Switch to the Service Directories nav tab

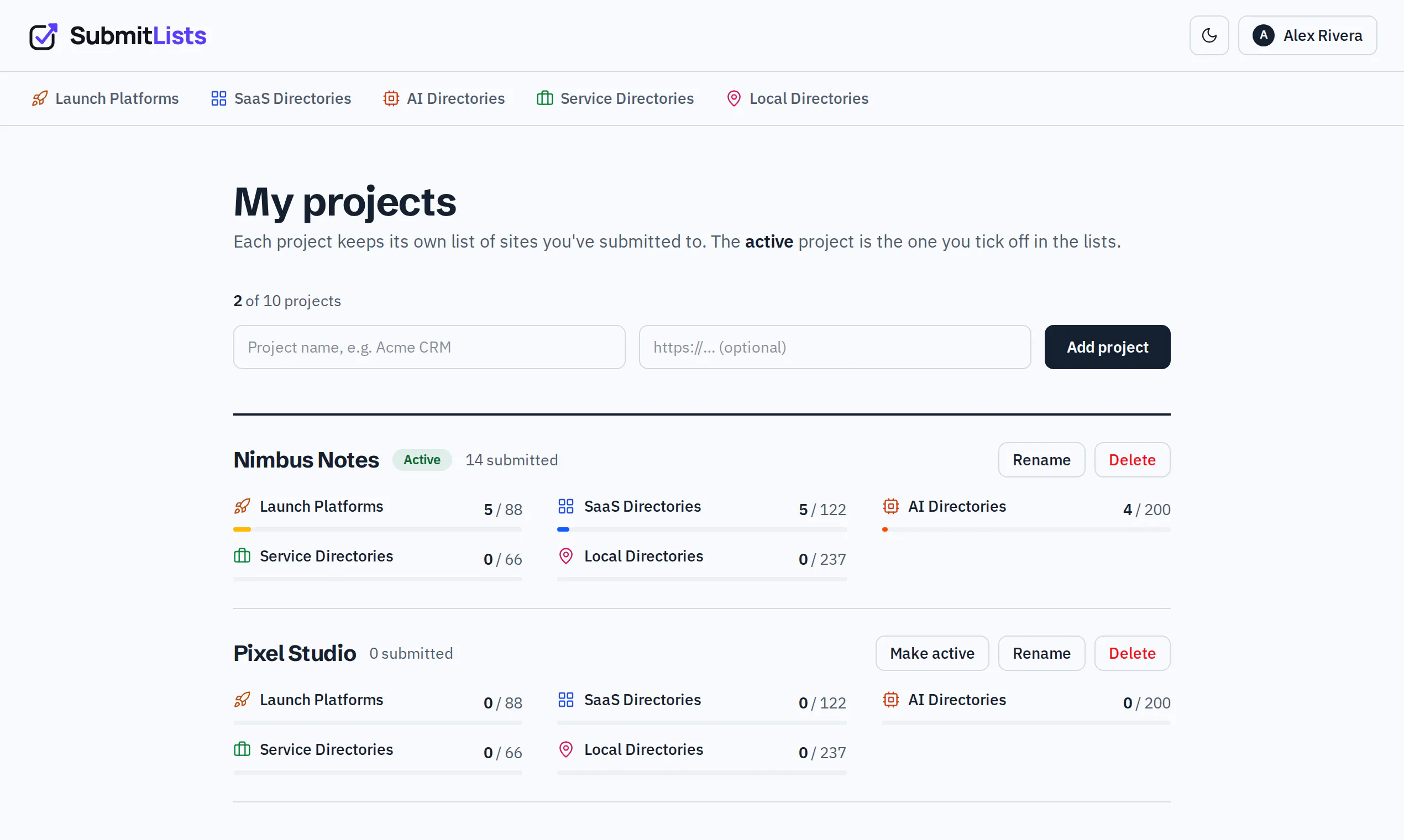pos(615,98)
